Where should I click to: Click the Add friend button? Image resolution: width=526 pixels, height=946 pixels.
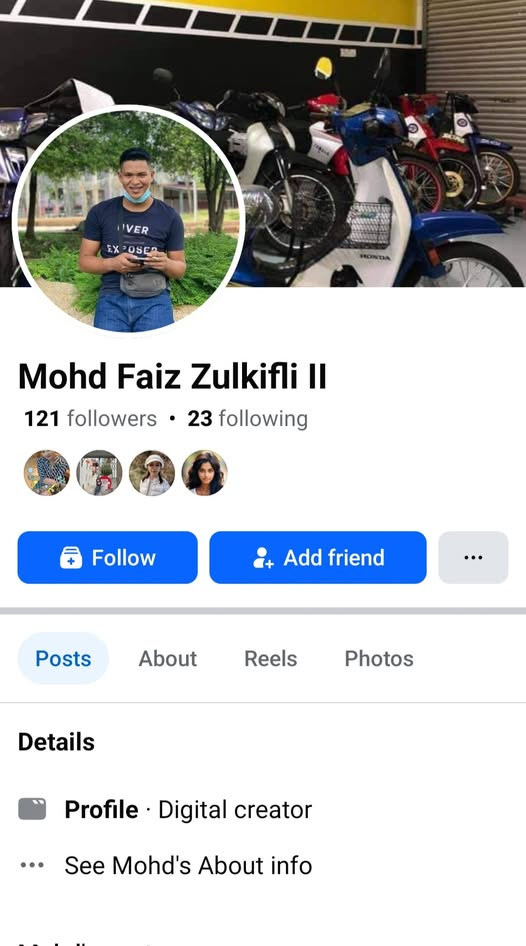pyautogui.click(x=318, y=557)
